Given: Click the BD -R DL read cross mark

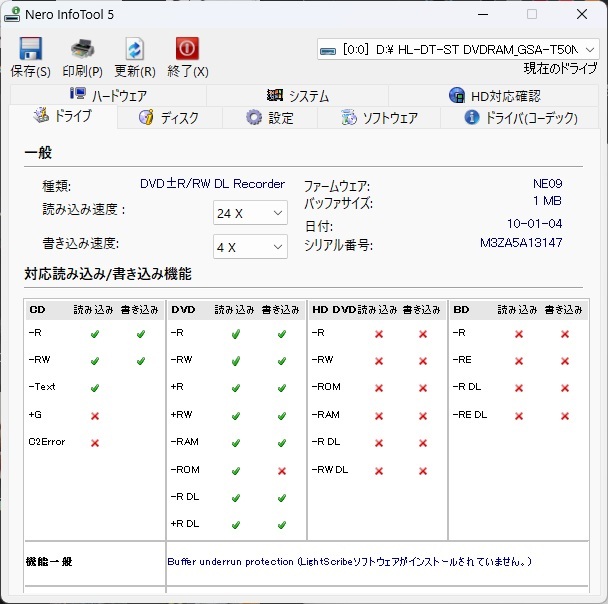Looking at the screenshot, I should point(519,388).
